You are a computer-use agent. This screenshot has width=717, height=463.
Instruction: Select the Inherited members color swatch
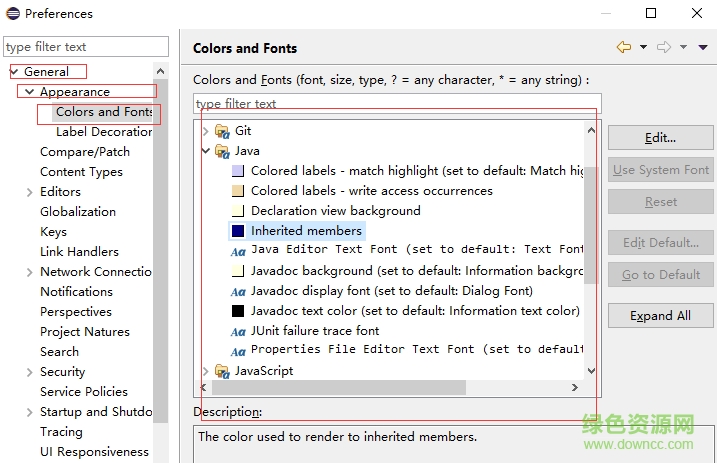(238, 231)
